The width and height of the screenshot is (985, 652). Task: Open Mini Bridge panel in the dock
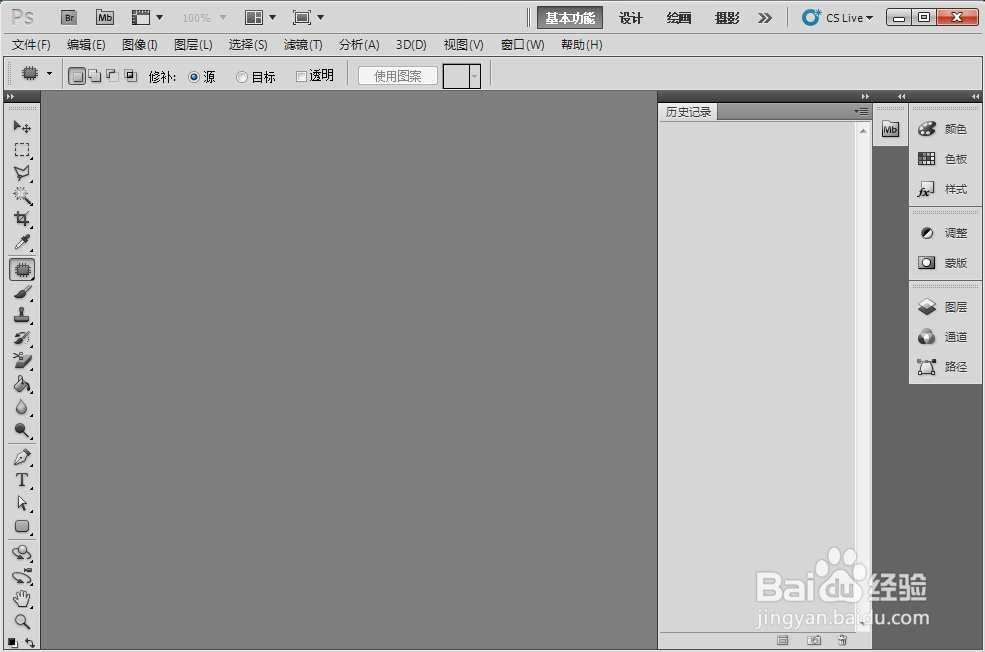click(x=890, y=129)
